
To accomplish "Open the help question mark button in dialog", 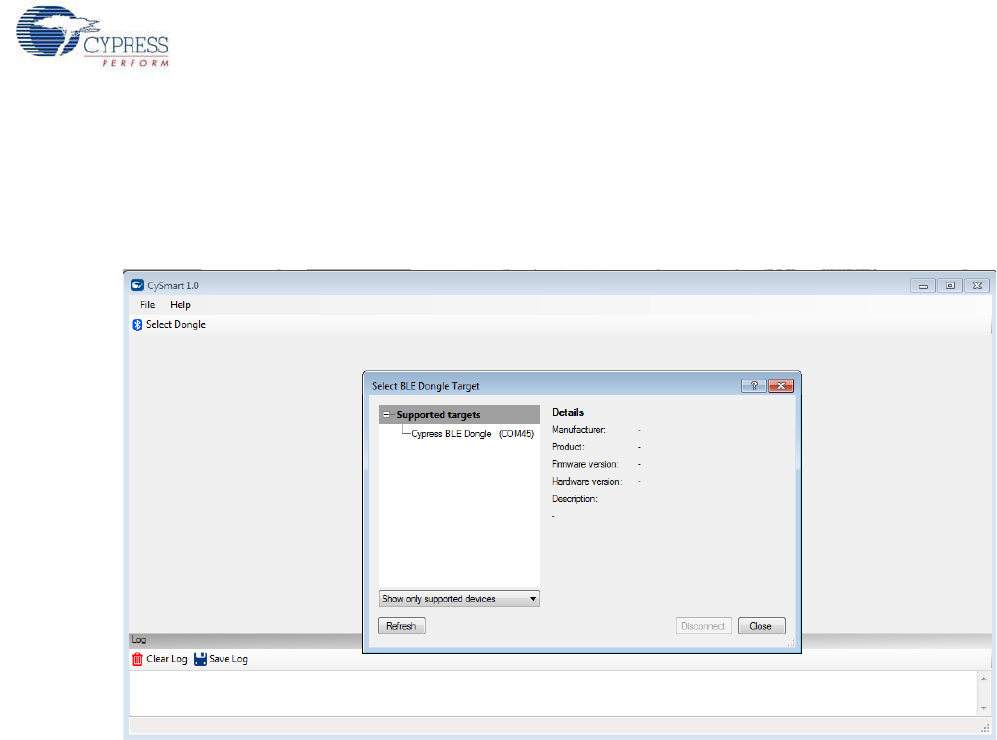I will [x=753, y=386].
